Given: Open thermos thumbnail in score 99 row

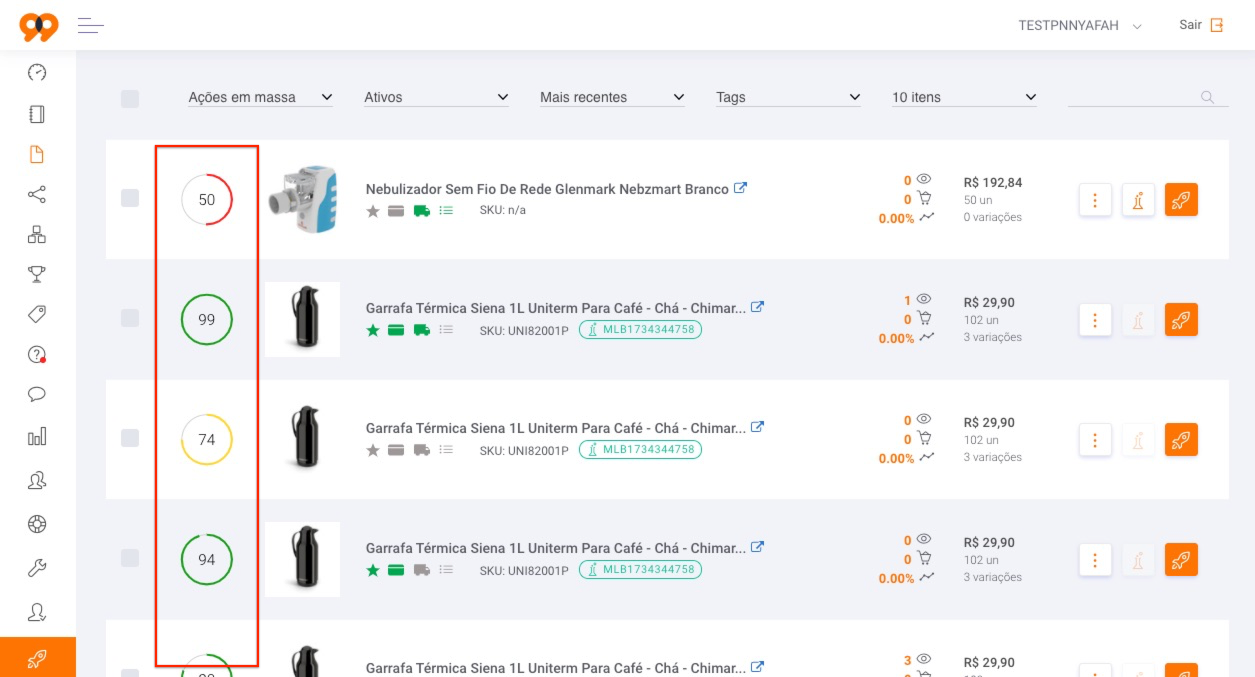Looking at the screenshot, I should point(302,319).
